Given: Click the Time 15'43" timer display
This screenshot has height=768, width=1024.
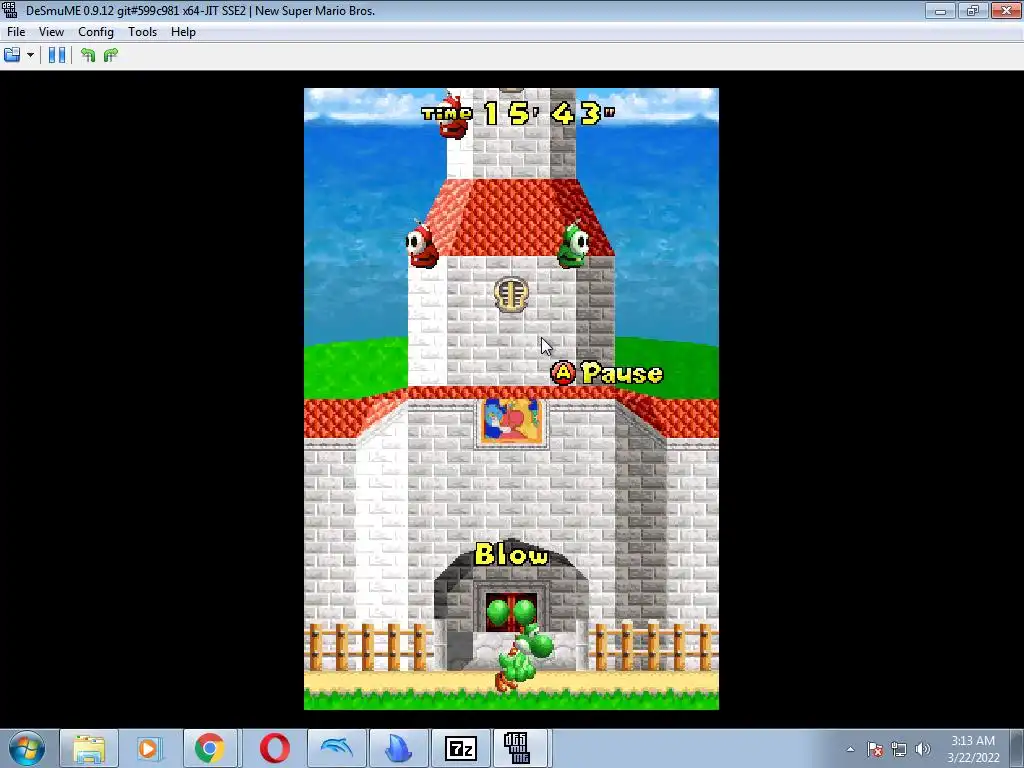Looking at the screenshot, I should point(519,113).
